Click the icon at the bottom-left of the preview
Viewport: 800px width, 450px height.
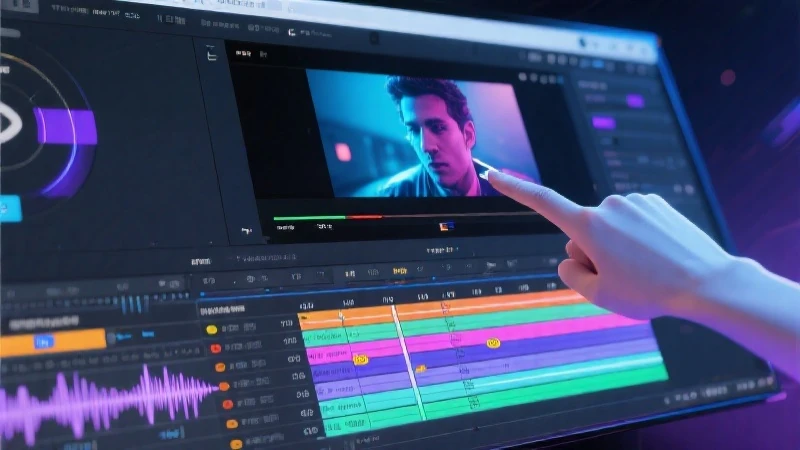pos(246,230)
